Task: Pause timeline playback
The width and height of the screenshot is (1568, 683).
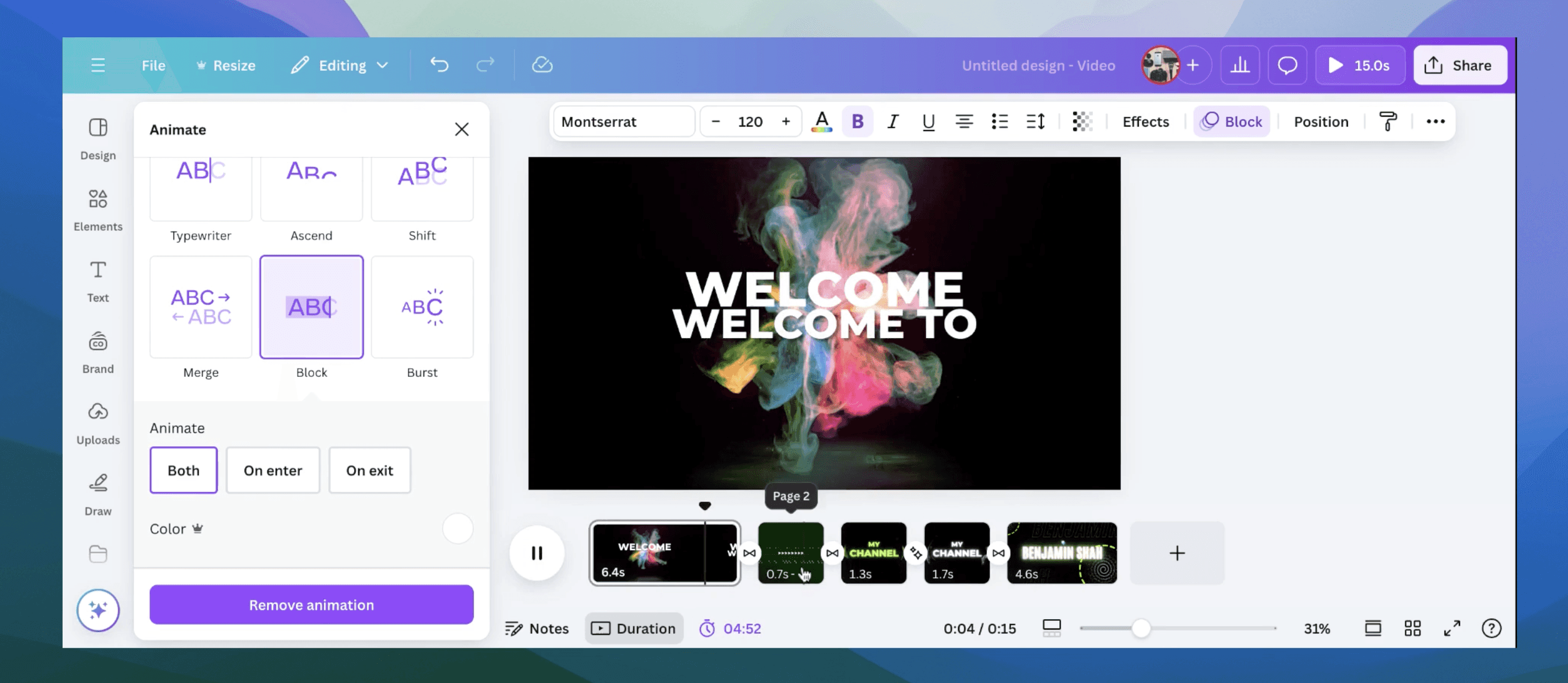Action: click(x=537, y=553)
